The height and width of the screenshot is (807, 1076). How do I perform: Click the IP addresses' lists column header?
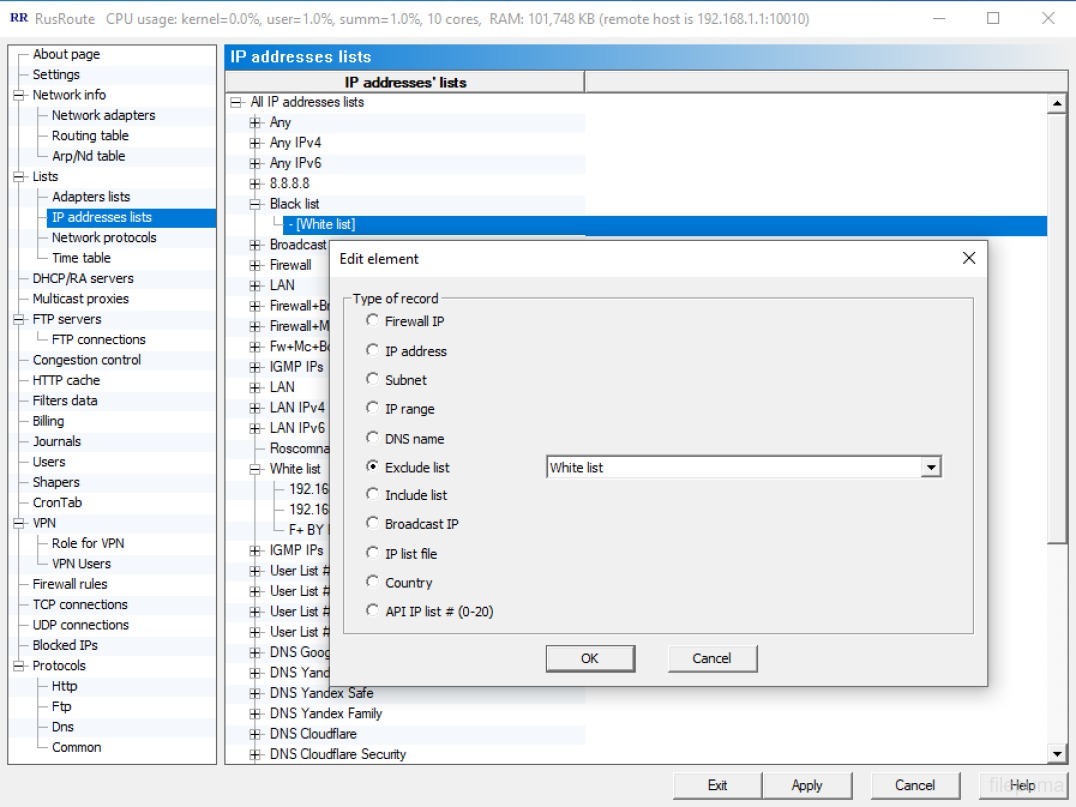click(405, 82)
